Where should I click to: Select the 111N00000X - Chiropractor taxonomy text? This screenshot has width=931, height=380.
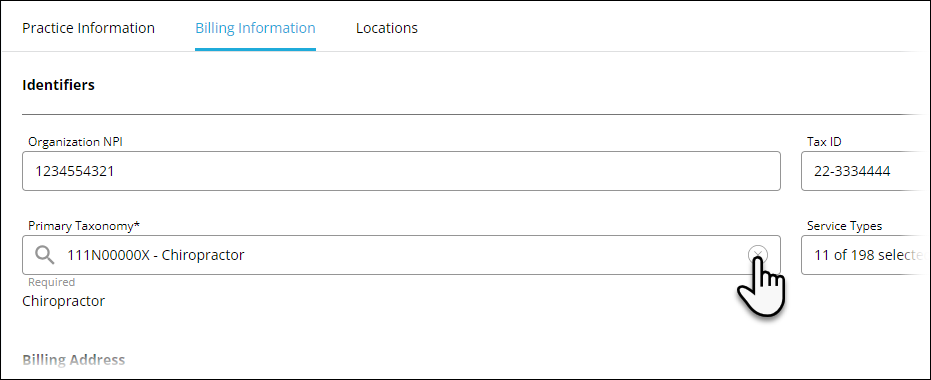tap(156, 255)
